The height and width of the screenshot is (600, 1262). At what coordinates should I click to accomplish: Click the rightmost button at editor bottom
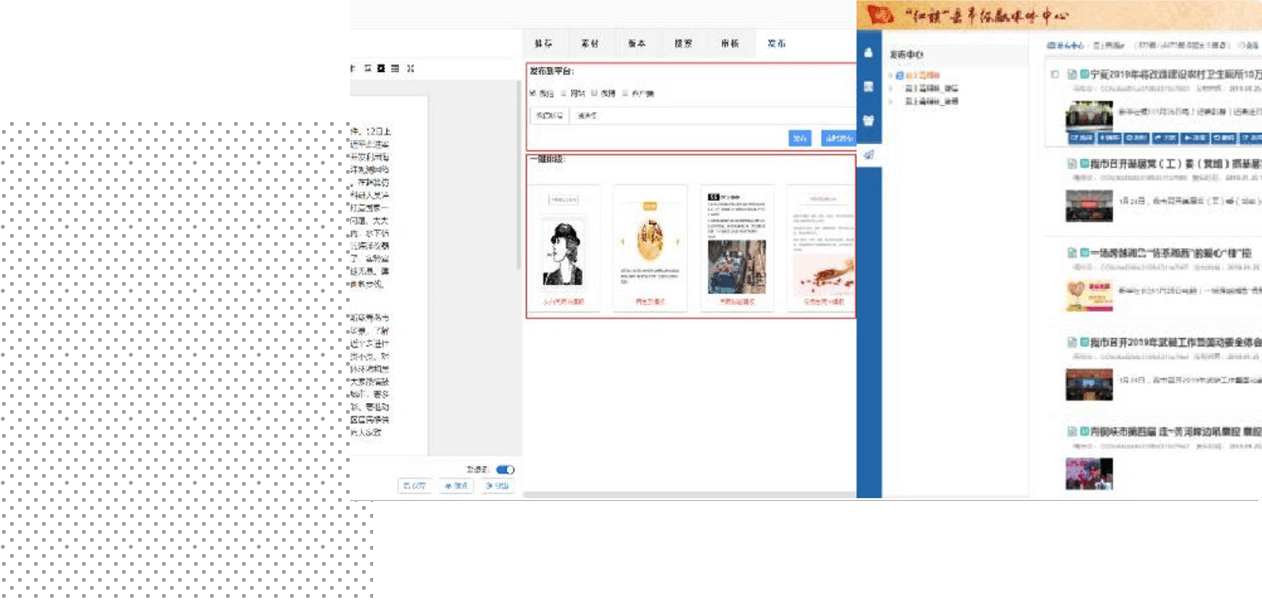pos(497,486)
